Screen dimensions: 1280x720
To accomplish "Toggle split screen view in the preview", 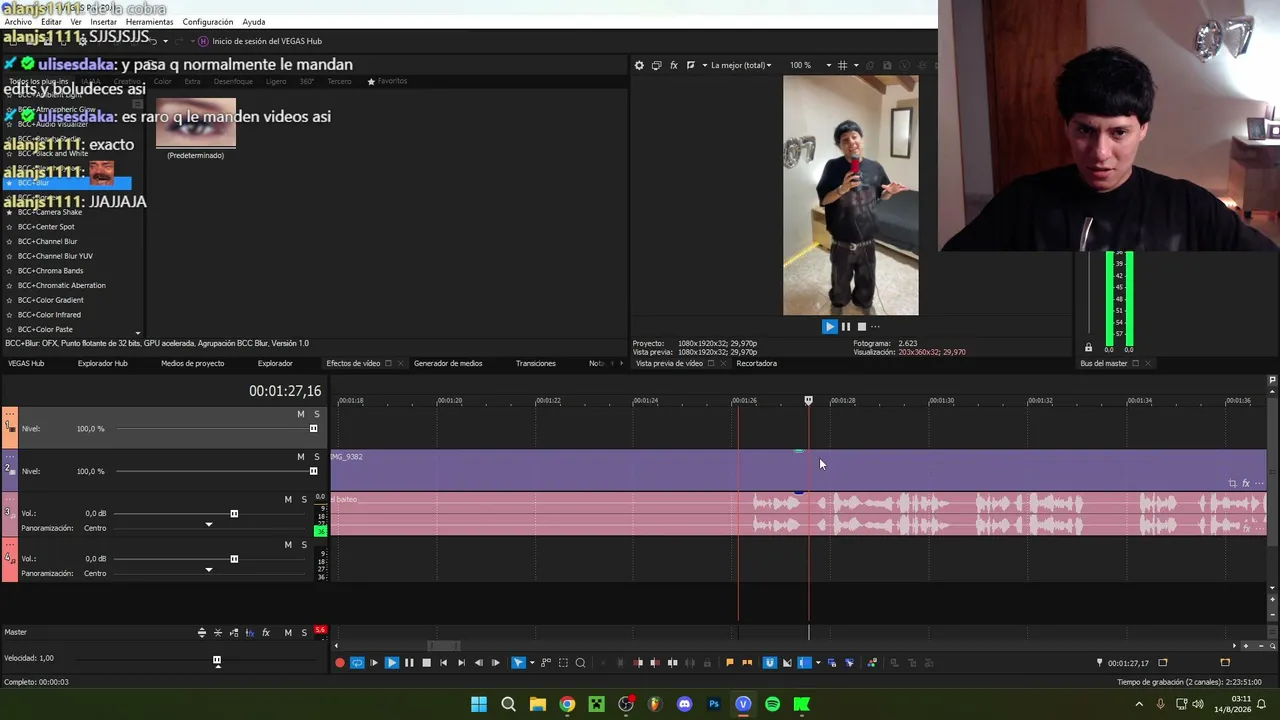I will click(690, 65).
